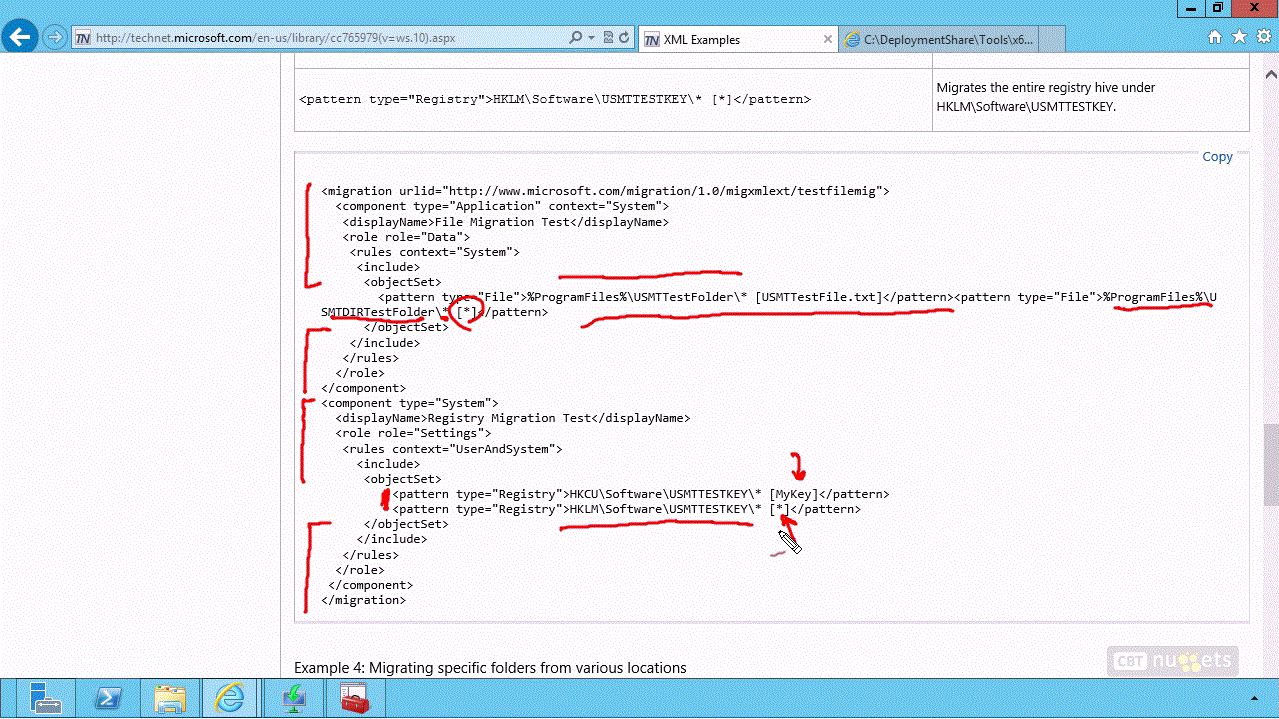Launch PowerShell from the taskbar
The height and width of the screenshot is (719, 1279).
coord(108,698)
